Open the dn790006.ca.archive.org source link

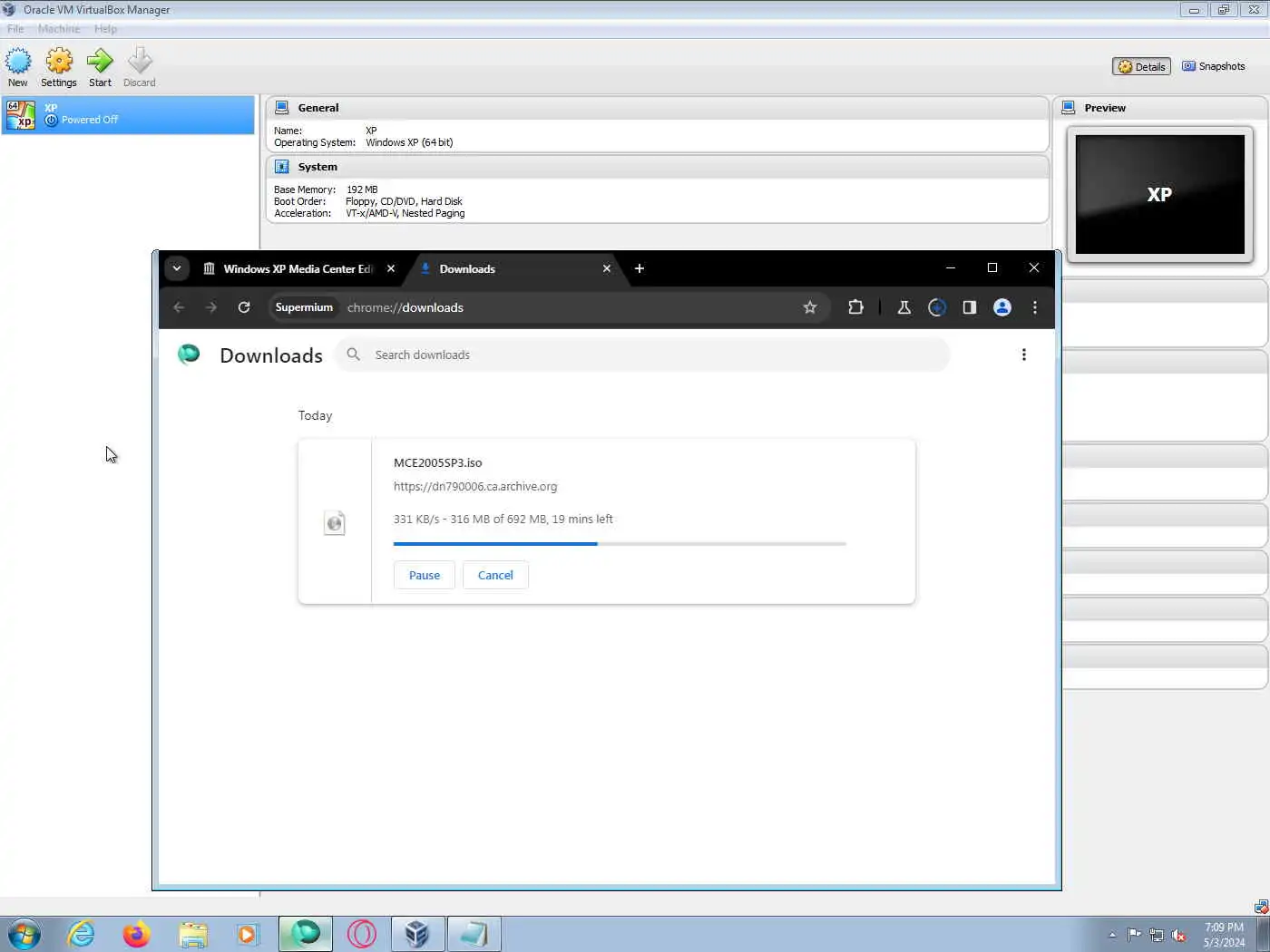(475, 486)
